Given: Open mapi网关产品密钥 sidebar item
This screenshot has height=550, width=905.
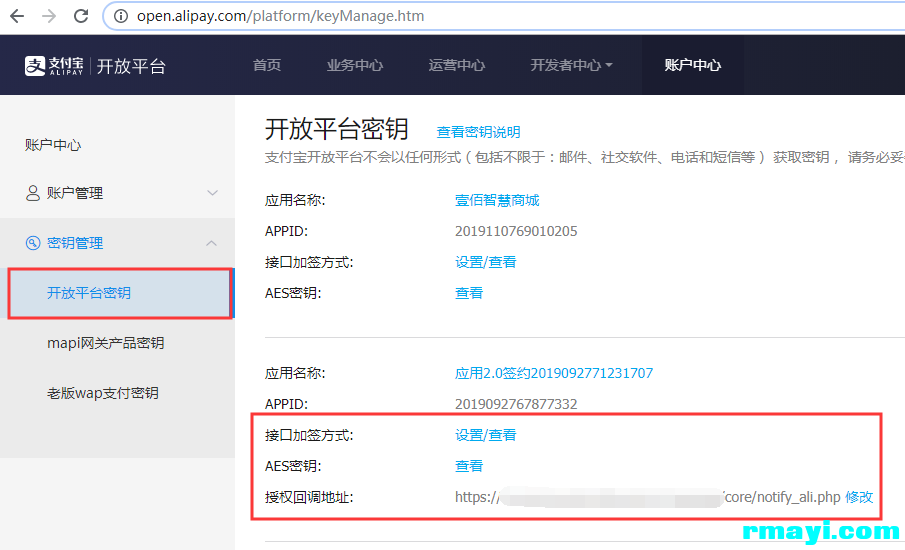Looking at the screenshot, I should click(x=106, y=343).
